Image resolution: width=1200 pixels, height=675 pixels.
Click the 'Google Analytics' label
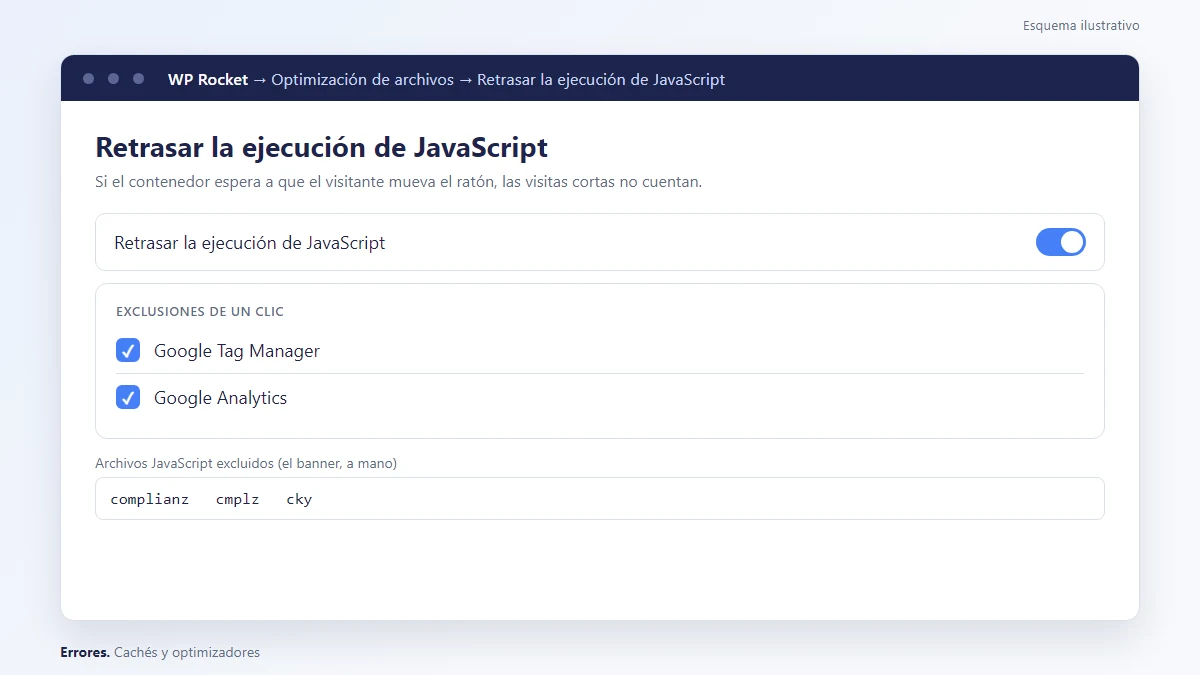tap(220, 398)
